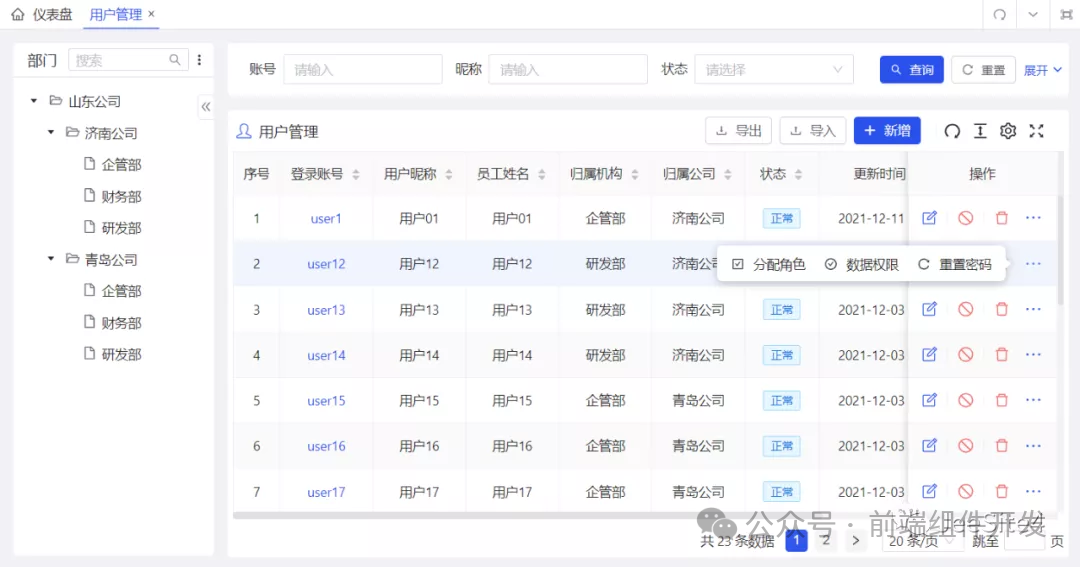1080x567 pixels.
Task: Change the 20 条/页 page size
Action: [x=921, y=541]
